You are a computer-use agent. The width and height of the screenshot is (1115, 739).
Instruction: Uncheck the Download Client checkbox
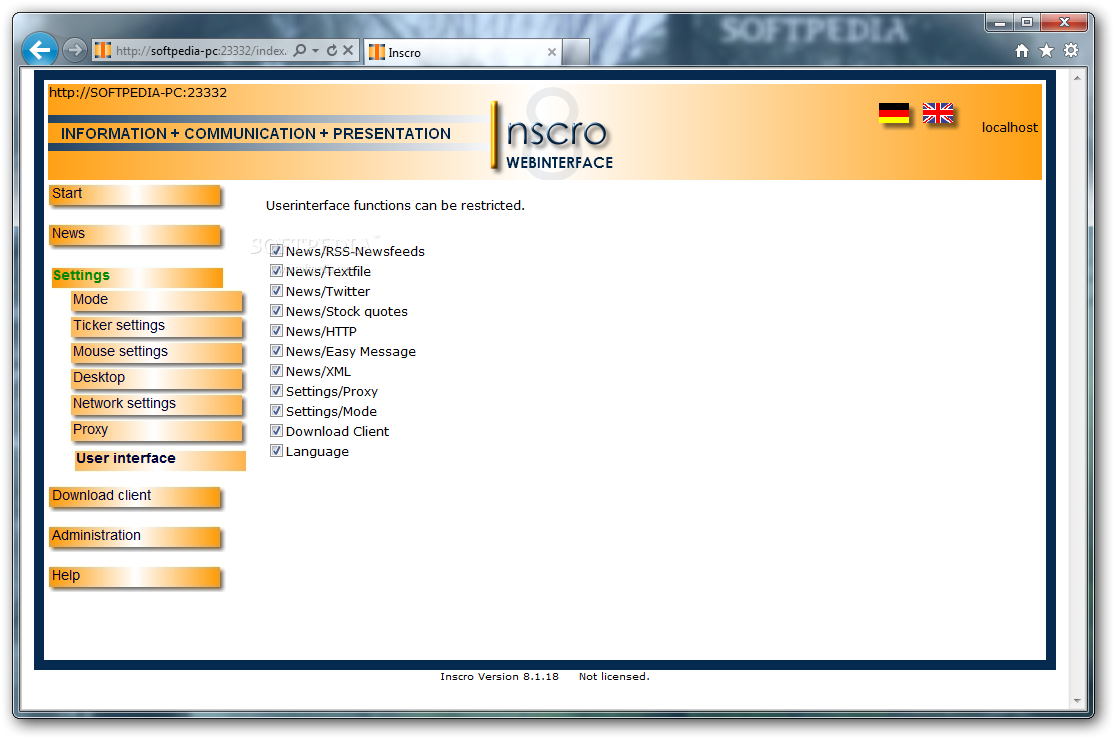tap(277, 430)
